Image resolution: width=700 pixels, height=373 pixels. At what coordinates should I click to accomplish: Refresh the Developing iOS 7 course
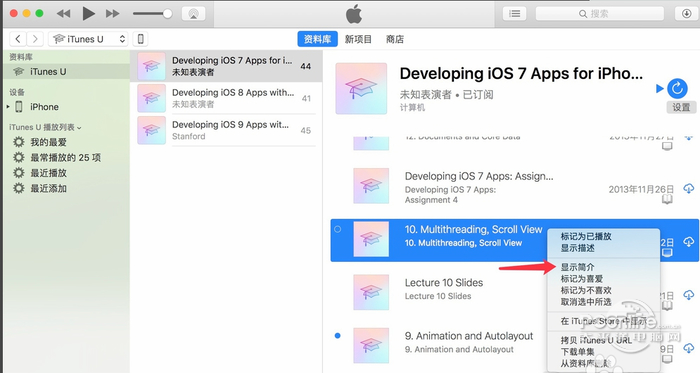point(677,88)
